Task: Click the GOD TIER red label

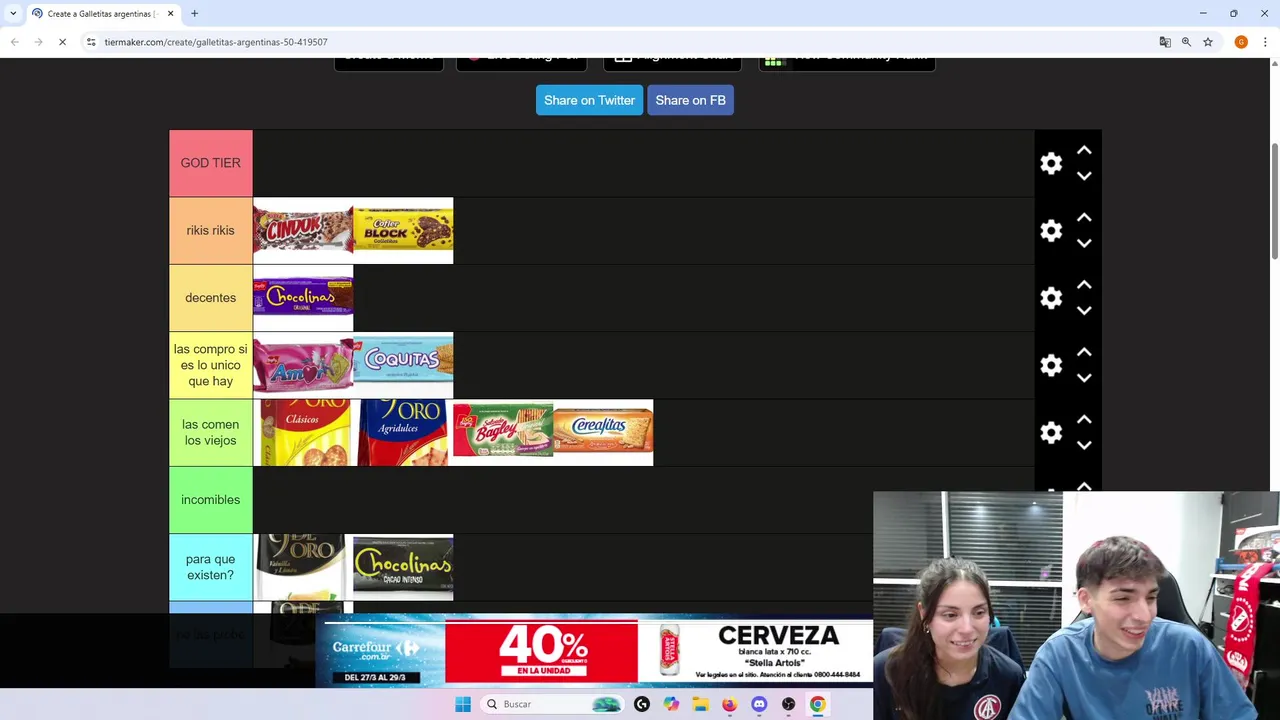Action: 211,163
